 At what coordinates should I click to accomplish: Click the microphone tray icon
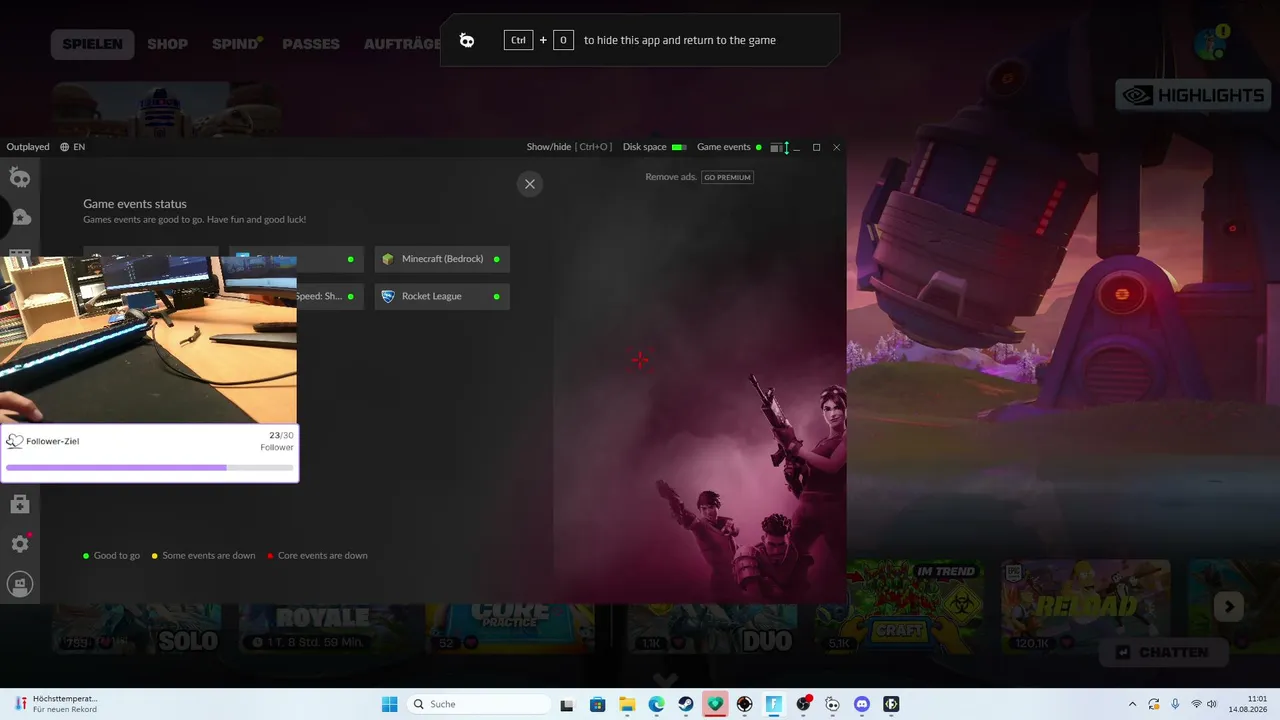[1175, 704]
